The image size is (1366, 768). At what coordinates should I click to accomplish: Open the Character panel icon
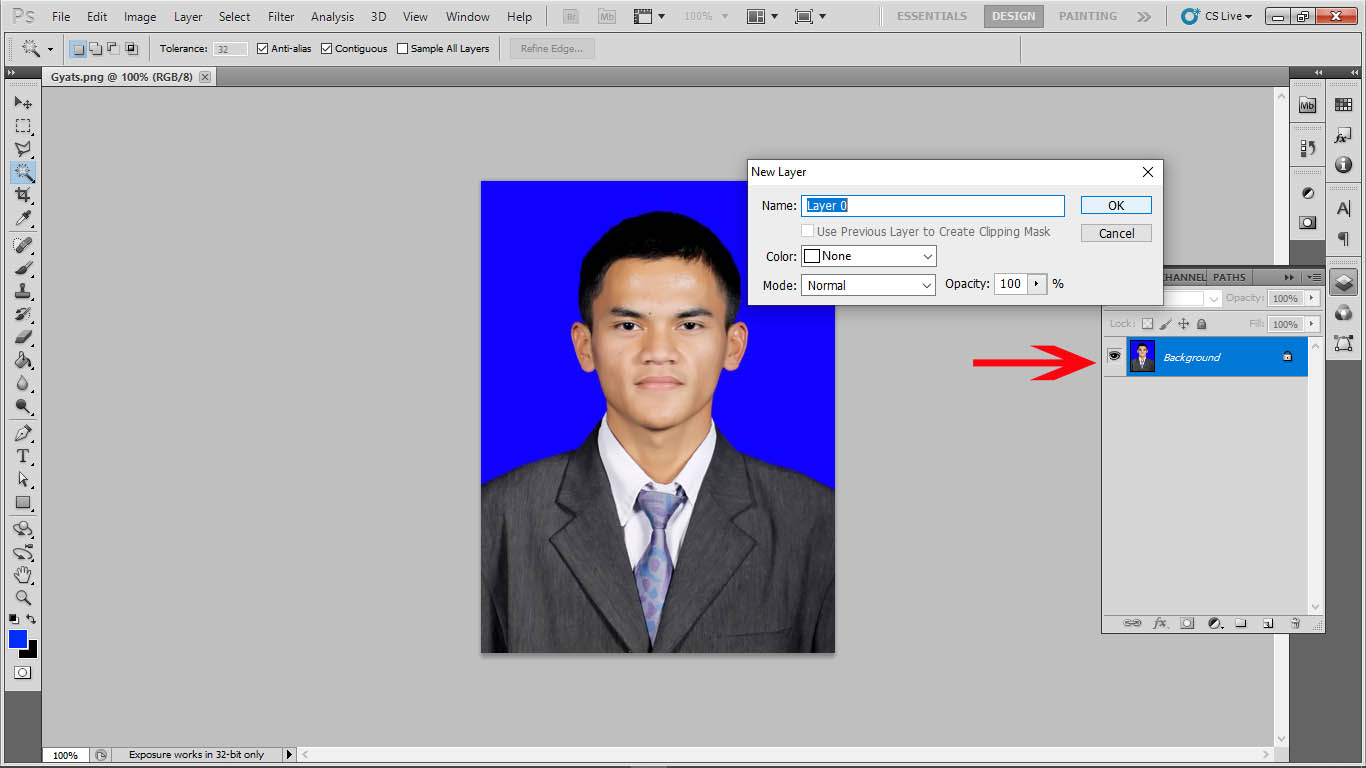click(1343, 209)
